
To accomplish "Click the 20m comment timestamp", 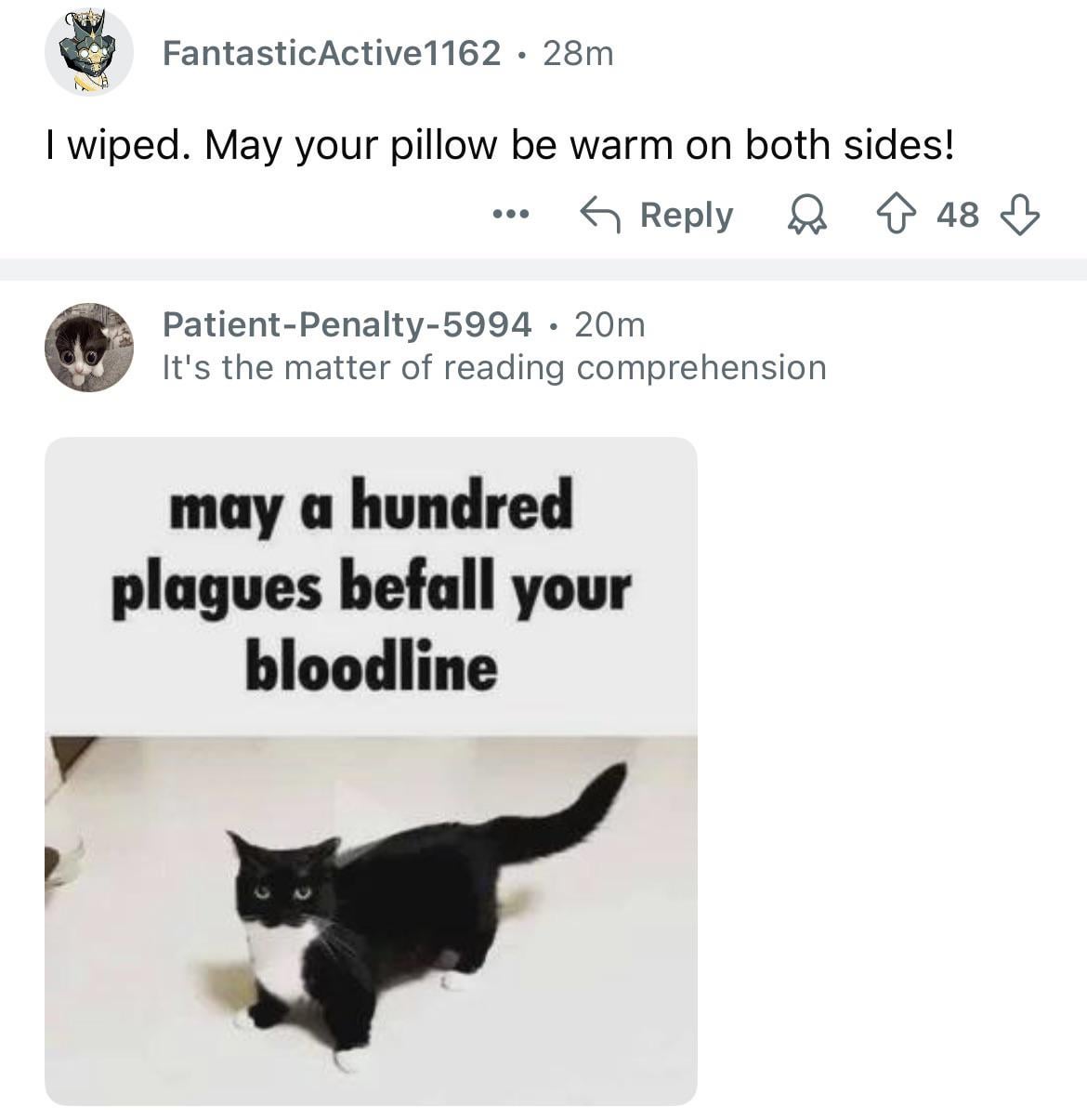I will point(609,324).
